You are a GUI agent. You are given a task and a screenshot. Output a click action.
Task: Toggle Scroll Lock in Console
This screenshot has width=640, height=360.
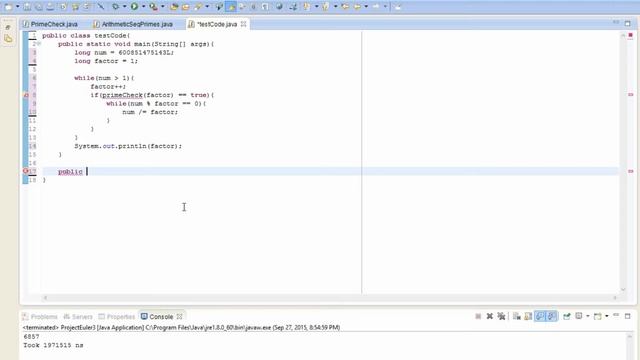click(528, 316)
